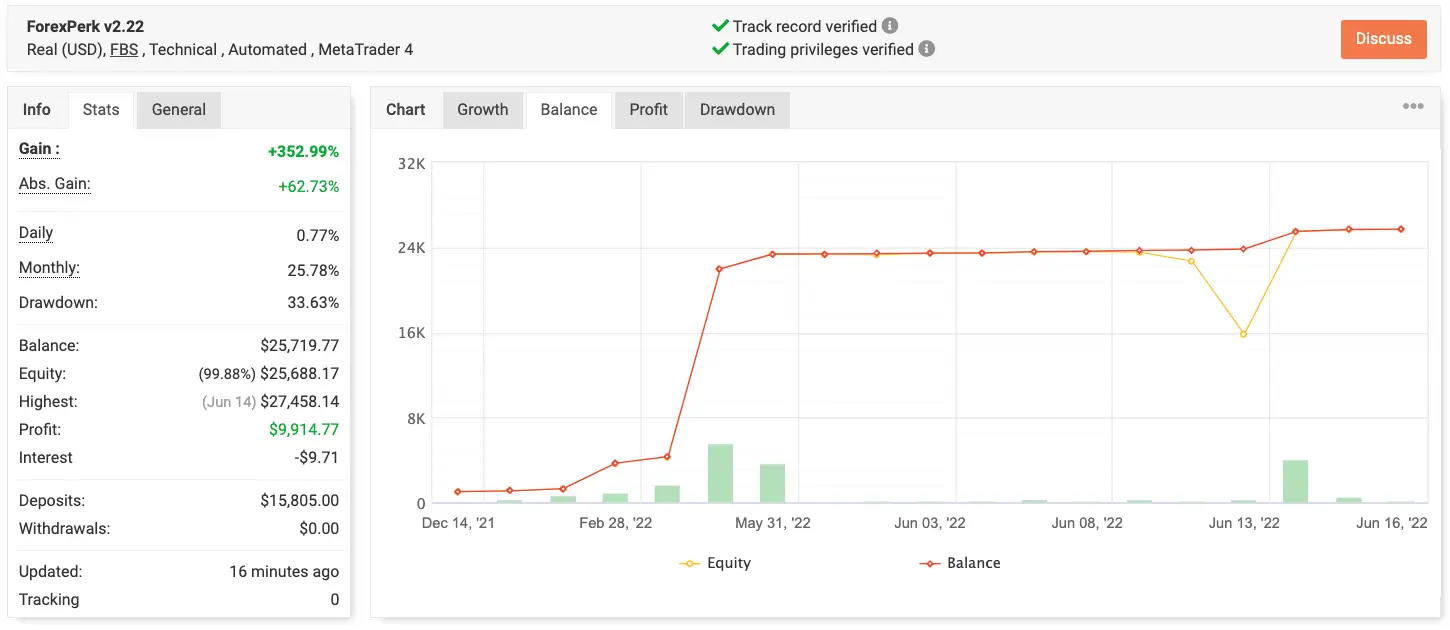This screenshot has width=1450, height=630.
Task: Toggle Equity series in chart legend
Action: pyautogui.click(x=715, y=563)
